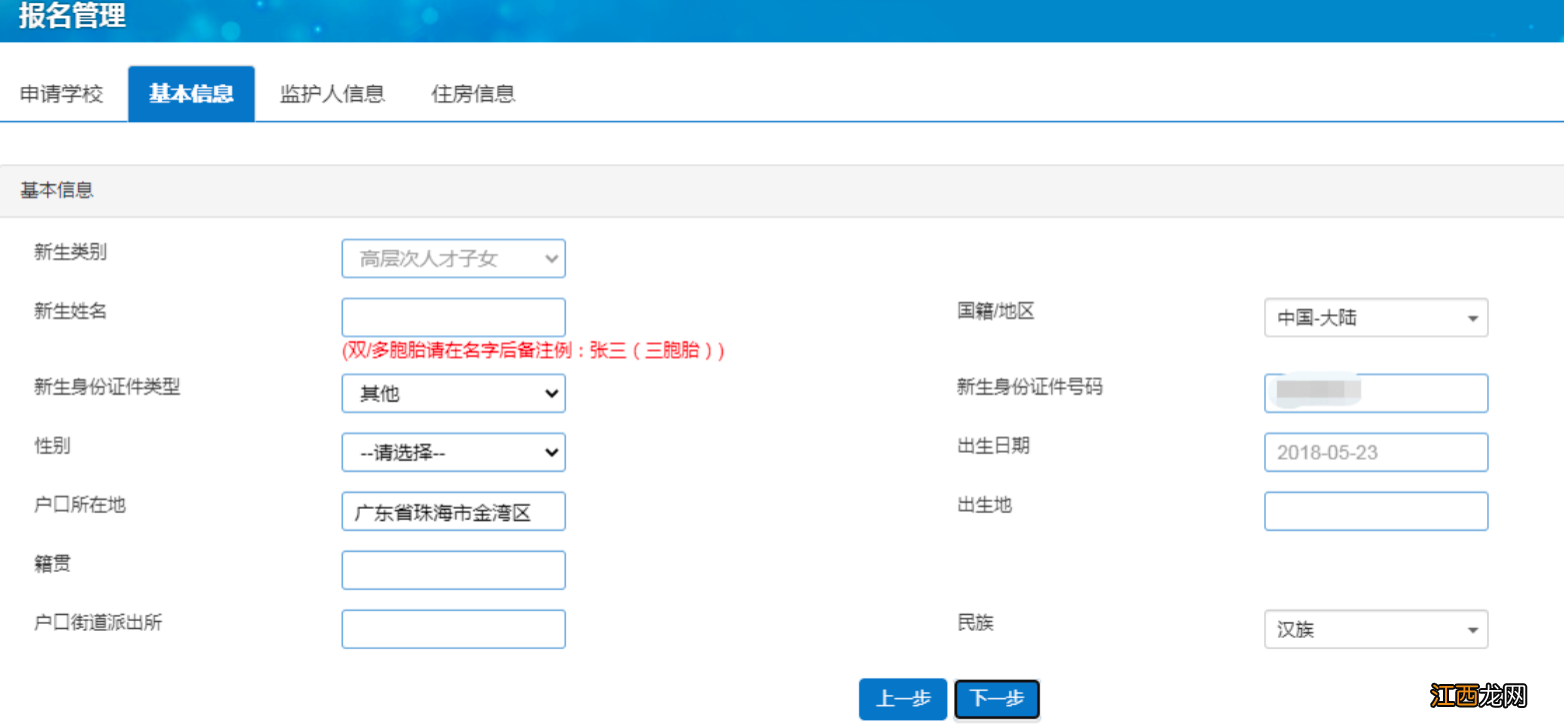Viewport: 1564px width, 726px height.
Task: Click the 户口所在地 input field
Action: click(x=454, y=511)
